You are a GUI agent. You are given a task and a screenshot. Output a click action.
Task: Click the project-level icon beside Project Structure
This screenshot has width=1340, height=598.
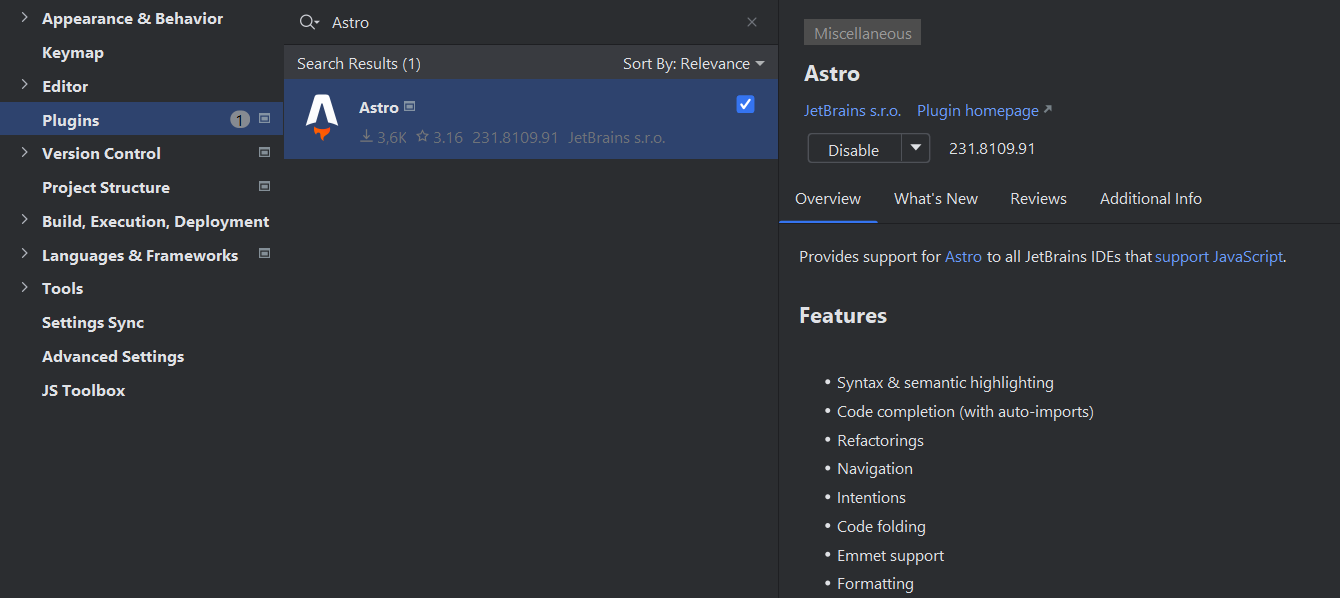[x=265, y=186]
